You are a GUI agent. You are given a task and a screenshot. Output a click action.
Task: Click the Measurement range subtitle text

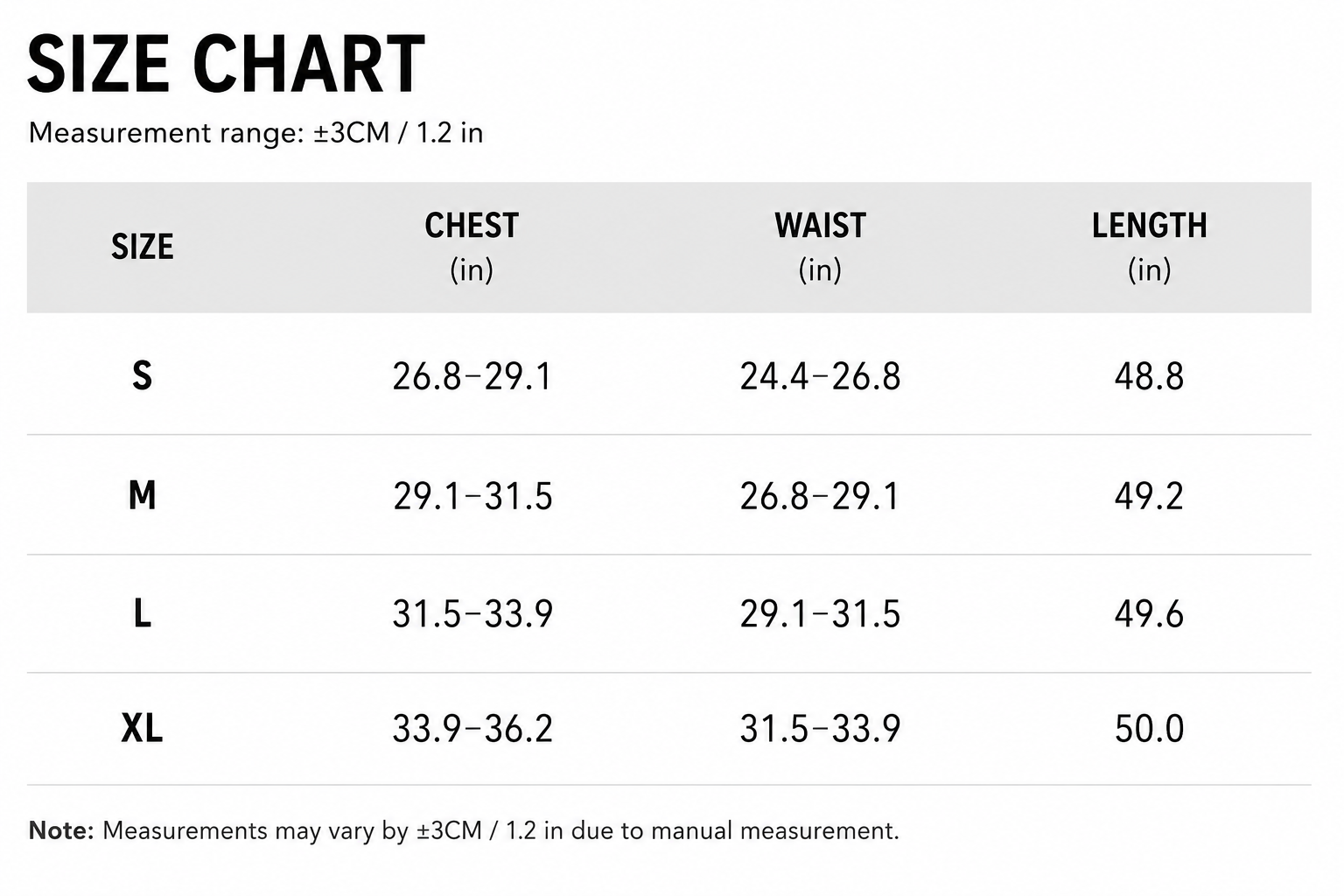255,133
